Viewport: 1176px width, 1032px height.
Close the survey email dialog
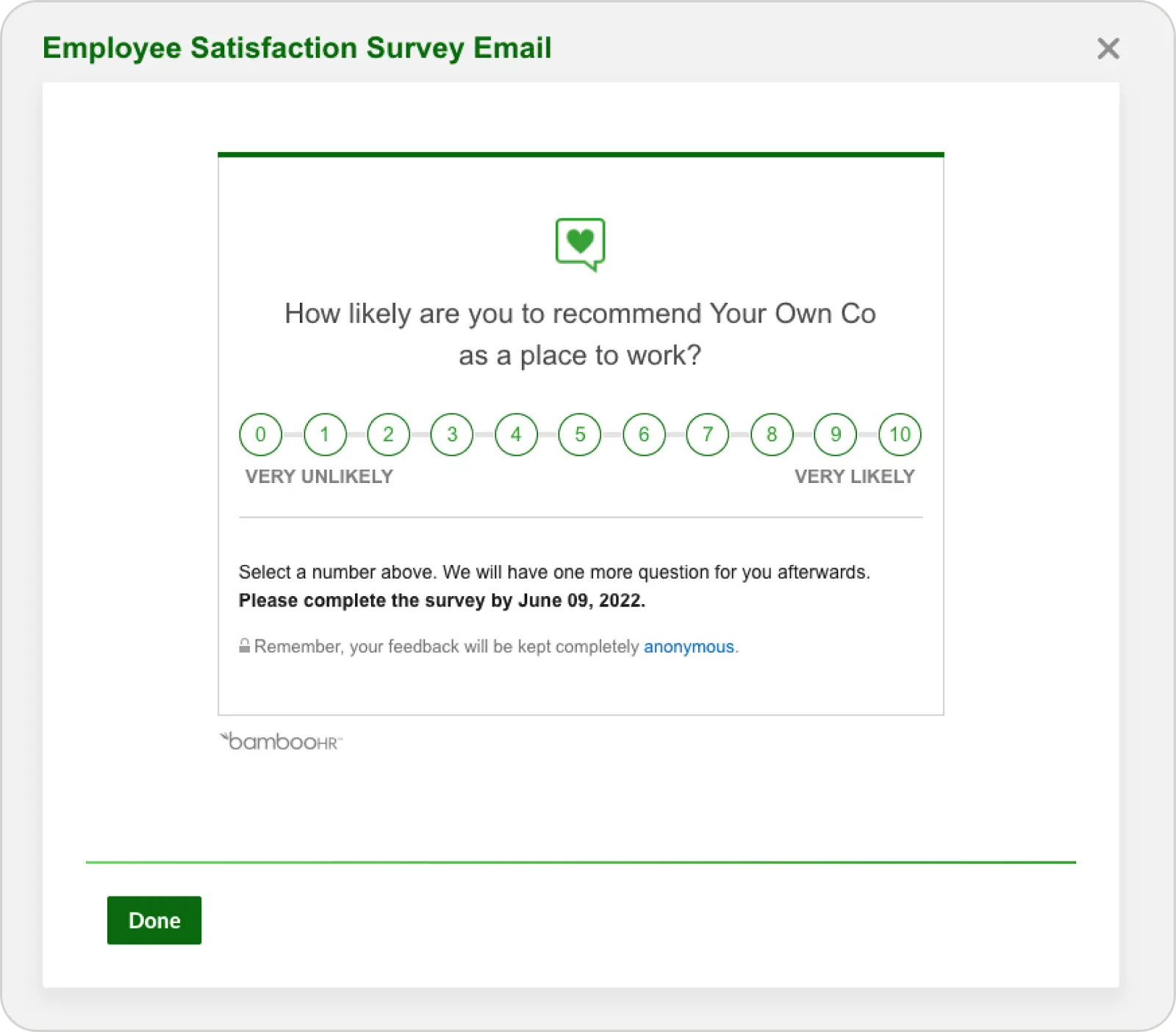(x=1108, y=49)
